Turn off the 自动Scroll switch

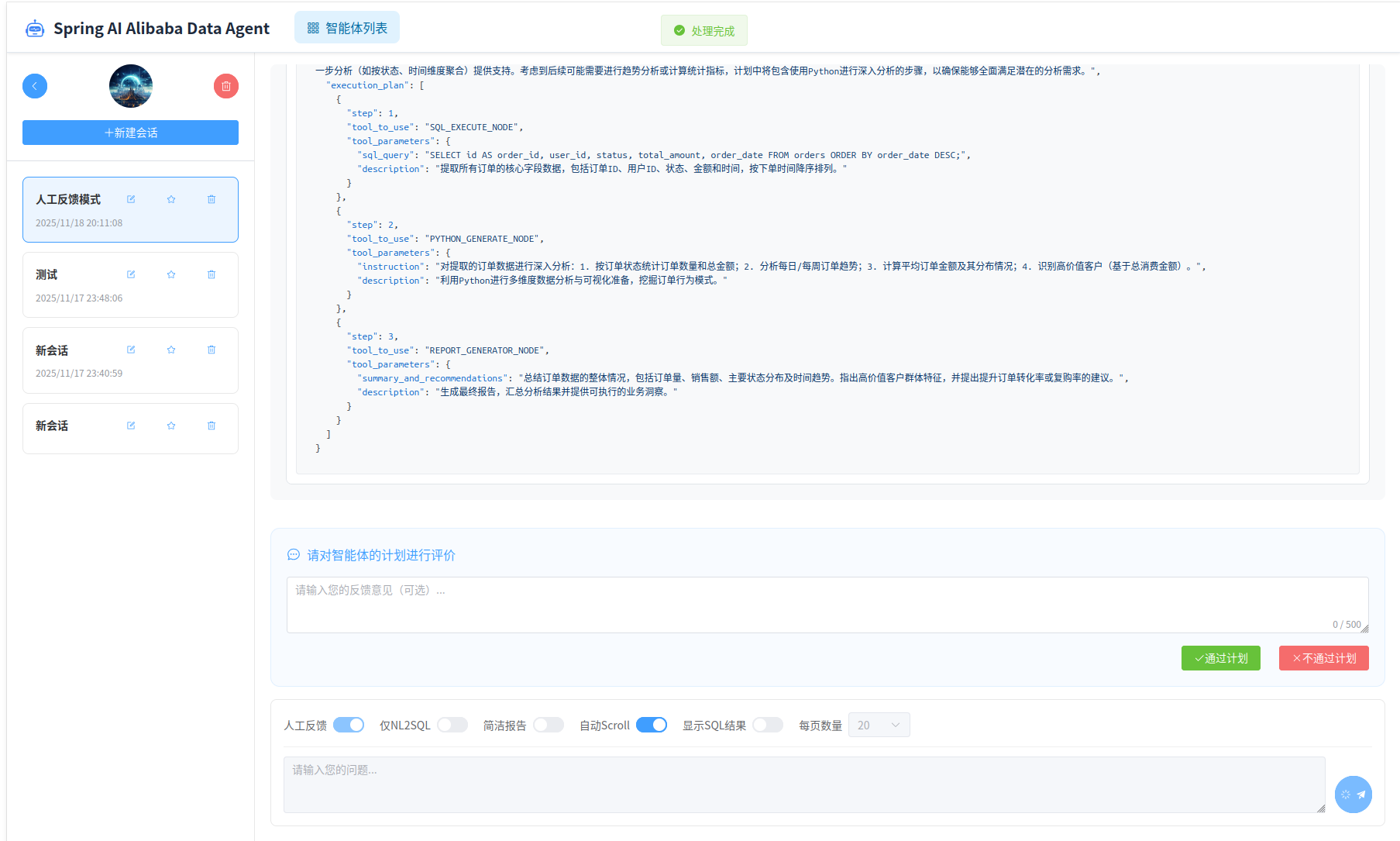point(652,725)
